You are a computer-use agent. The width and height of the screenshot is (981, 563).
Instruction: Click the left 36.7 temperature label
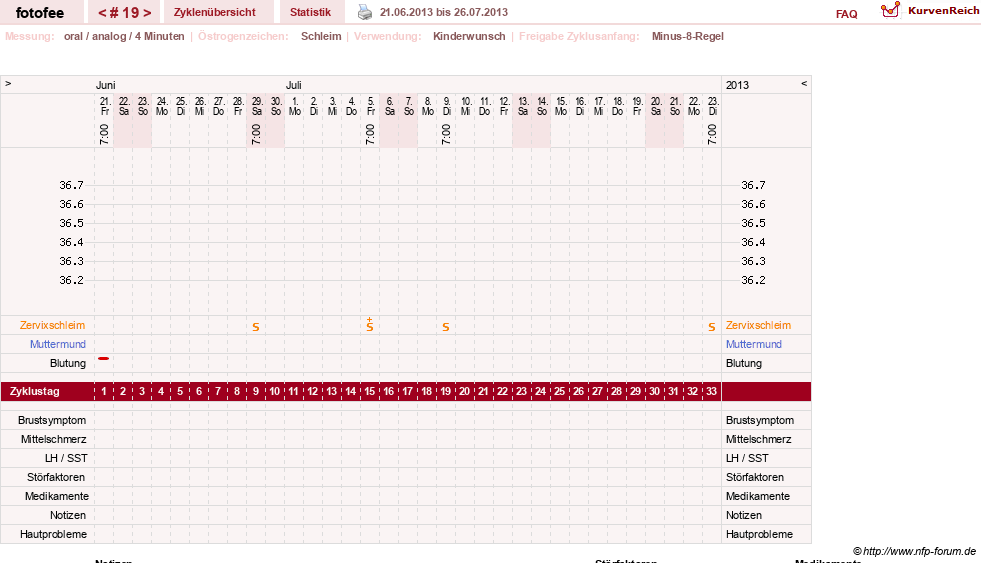(x=71, y=185)
